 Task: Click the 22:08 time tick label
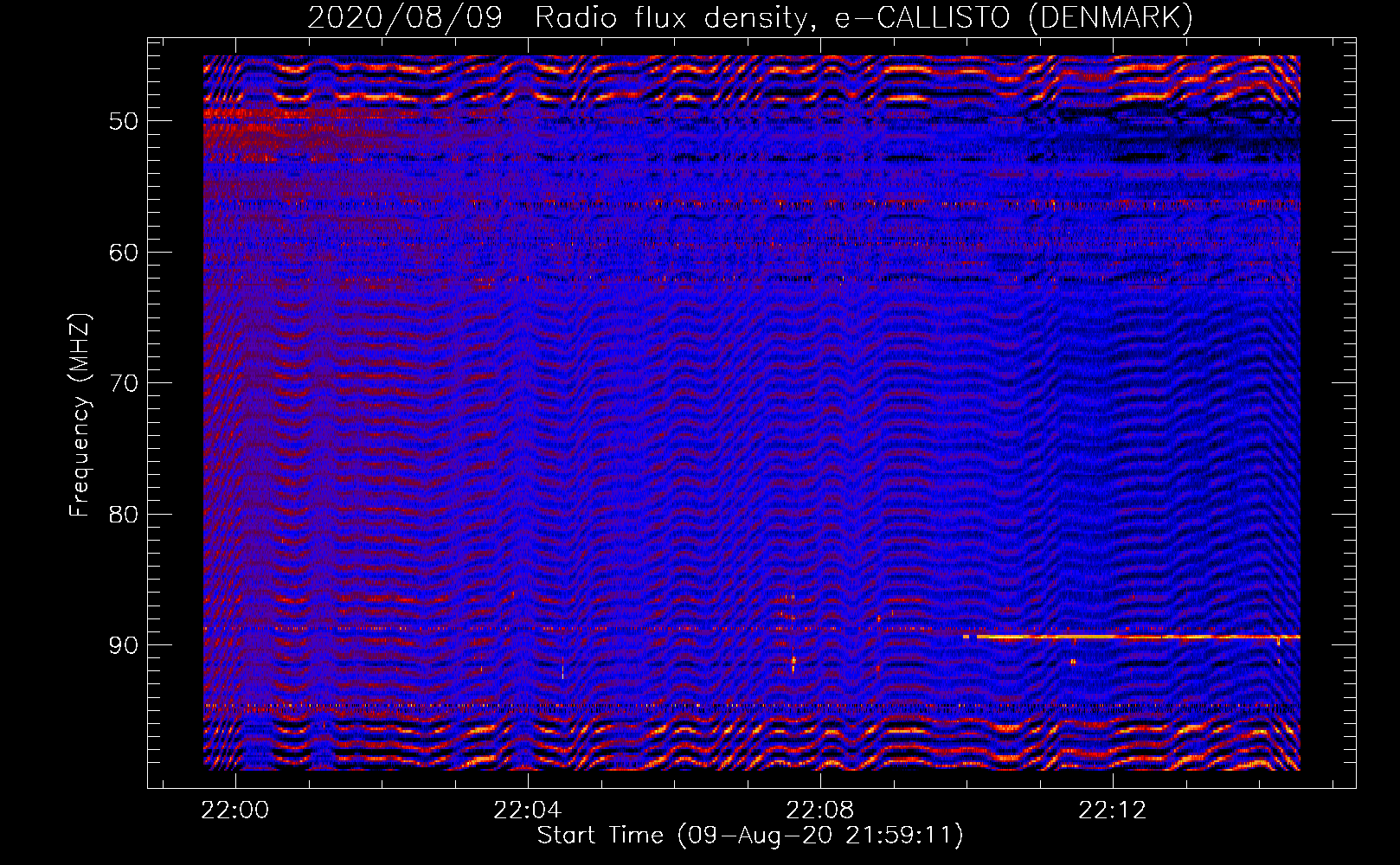[819, 810]
